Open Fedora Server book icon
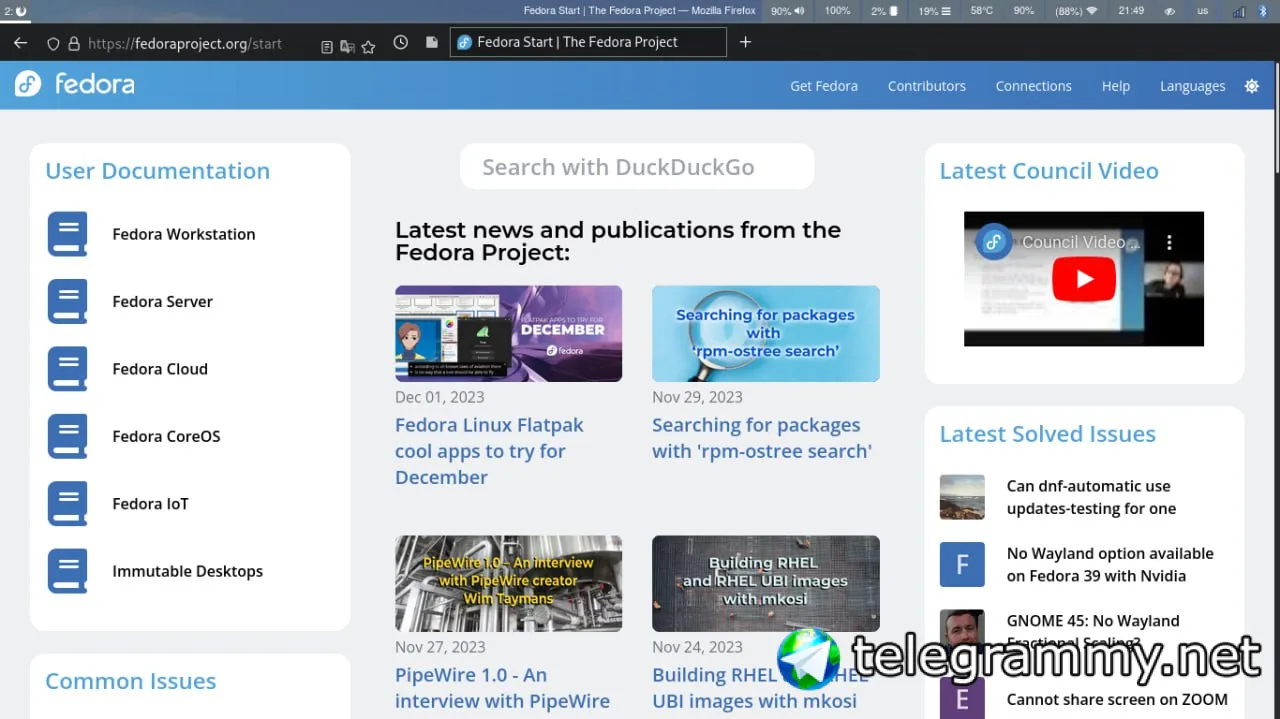The image size is (1280, 719). 67,301
